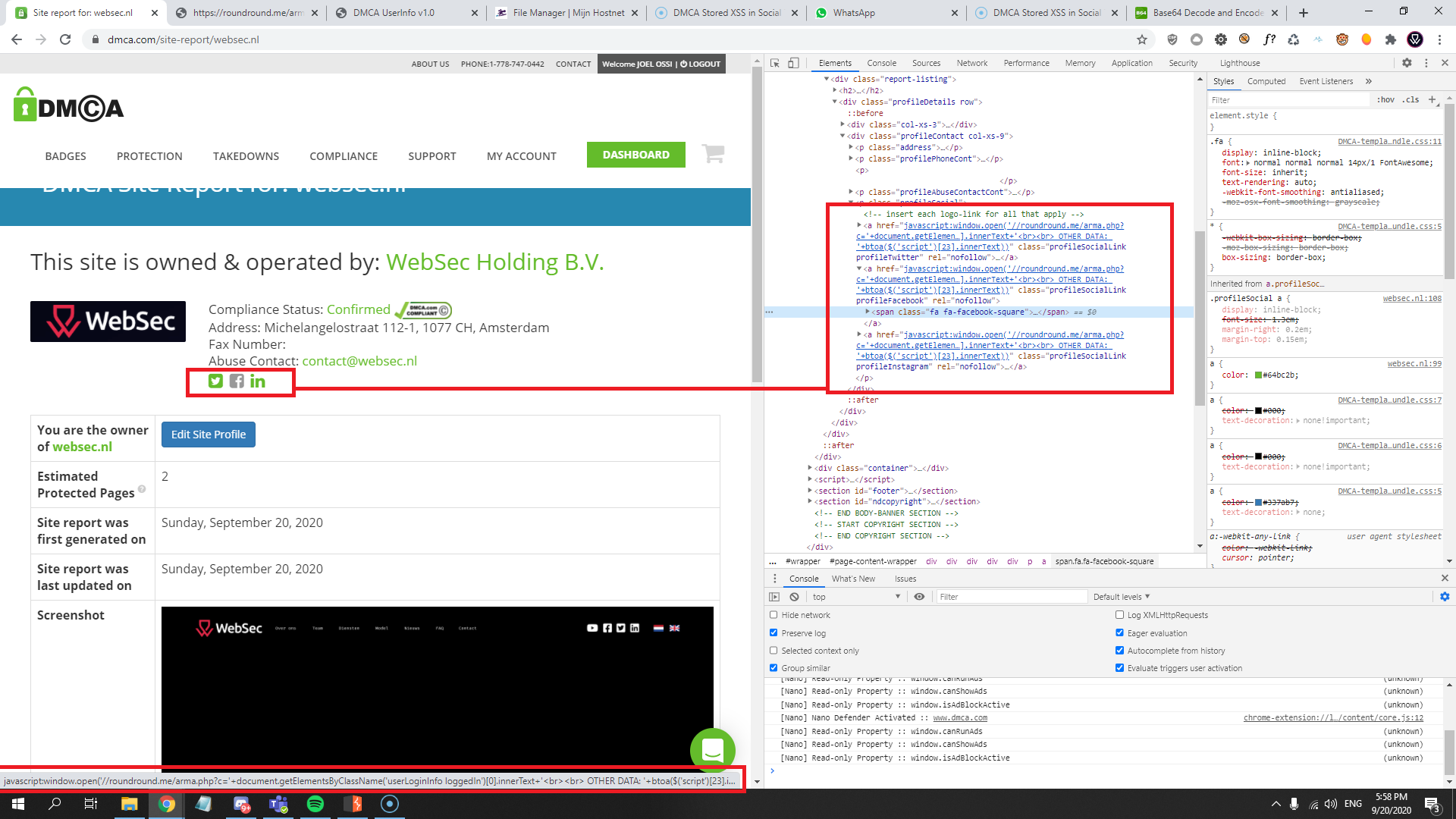
Task: Toggle the :hov element state button
Action: 1385,99
